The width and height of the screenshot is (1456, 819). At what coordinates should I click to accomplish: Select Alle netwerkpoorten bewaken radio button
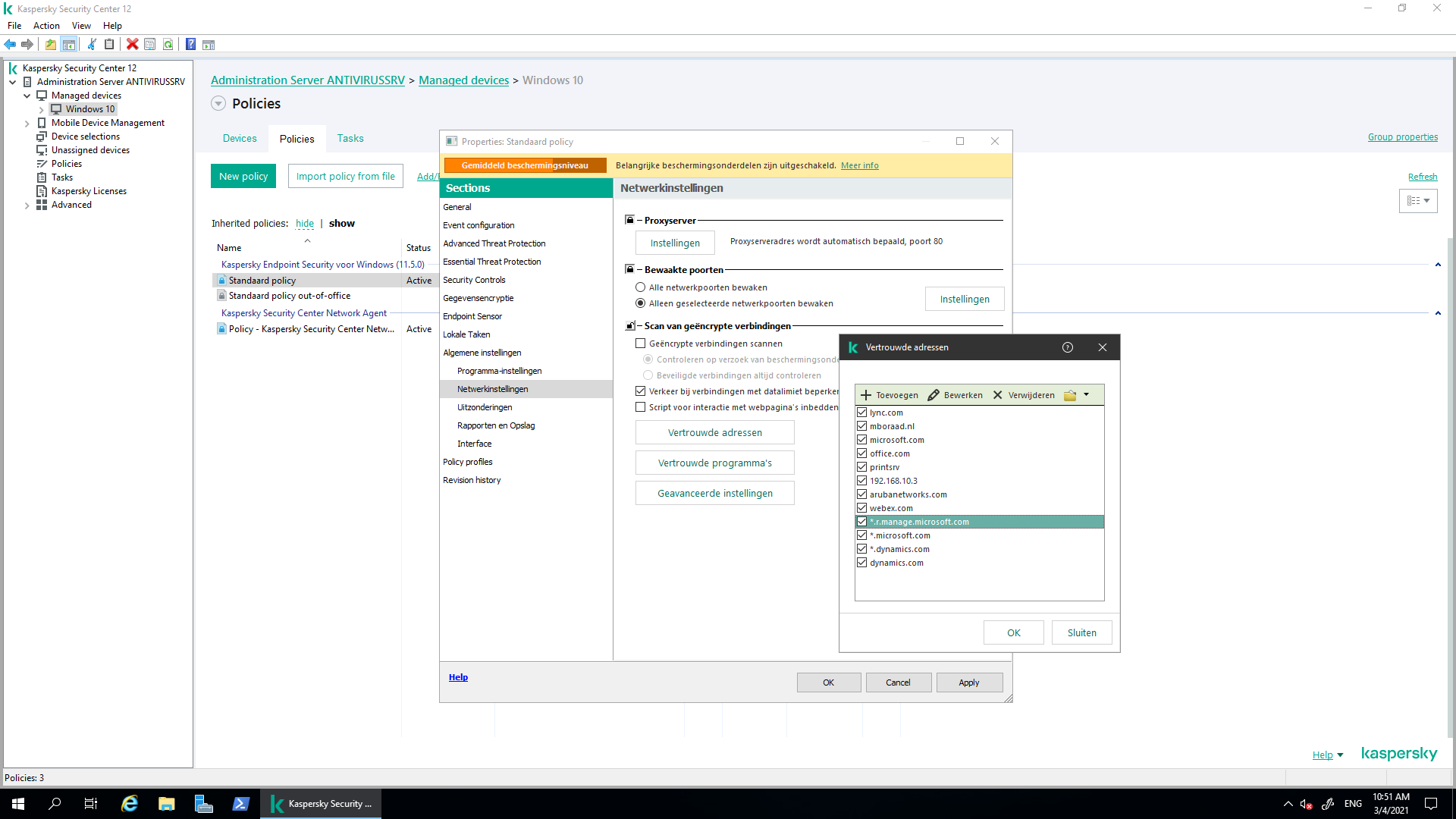(x=641, y=287)
